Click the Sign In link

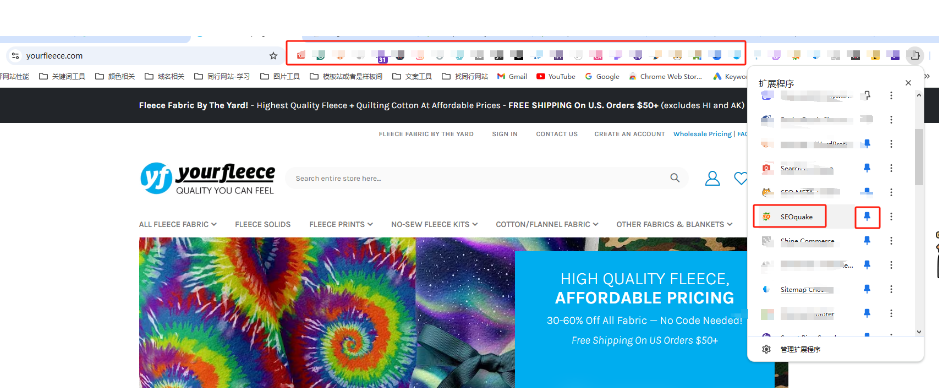point(505,134)
